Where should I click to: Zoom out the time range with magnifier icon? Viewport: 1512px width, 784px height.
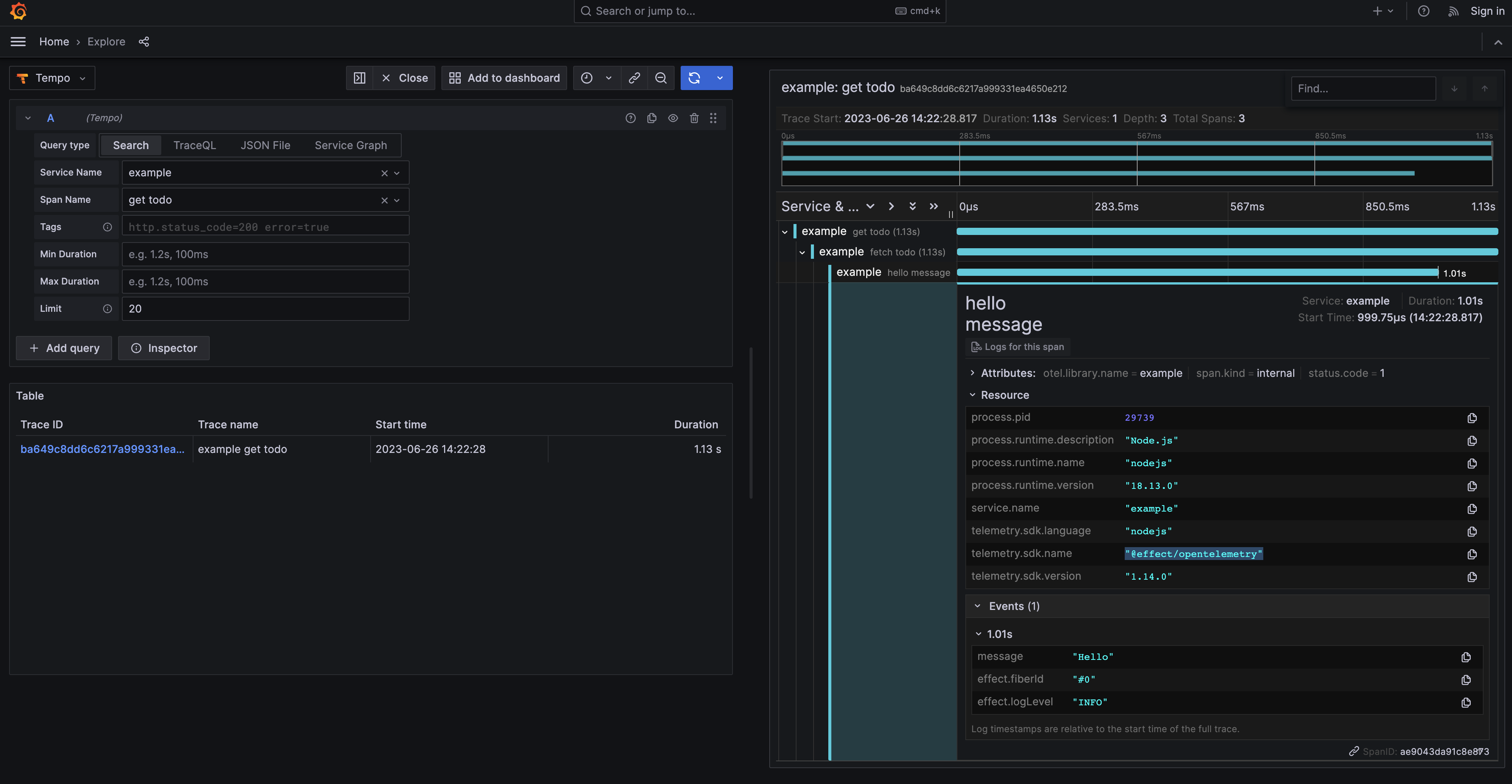click(661, 78)
